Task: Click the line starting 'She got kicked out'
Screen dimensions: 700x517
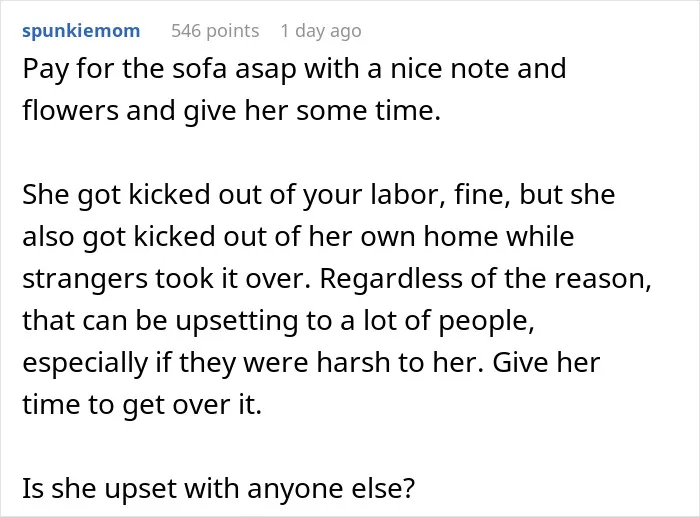Action: tap(319, 195)
